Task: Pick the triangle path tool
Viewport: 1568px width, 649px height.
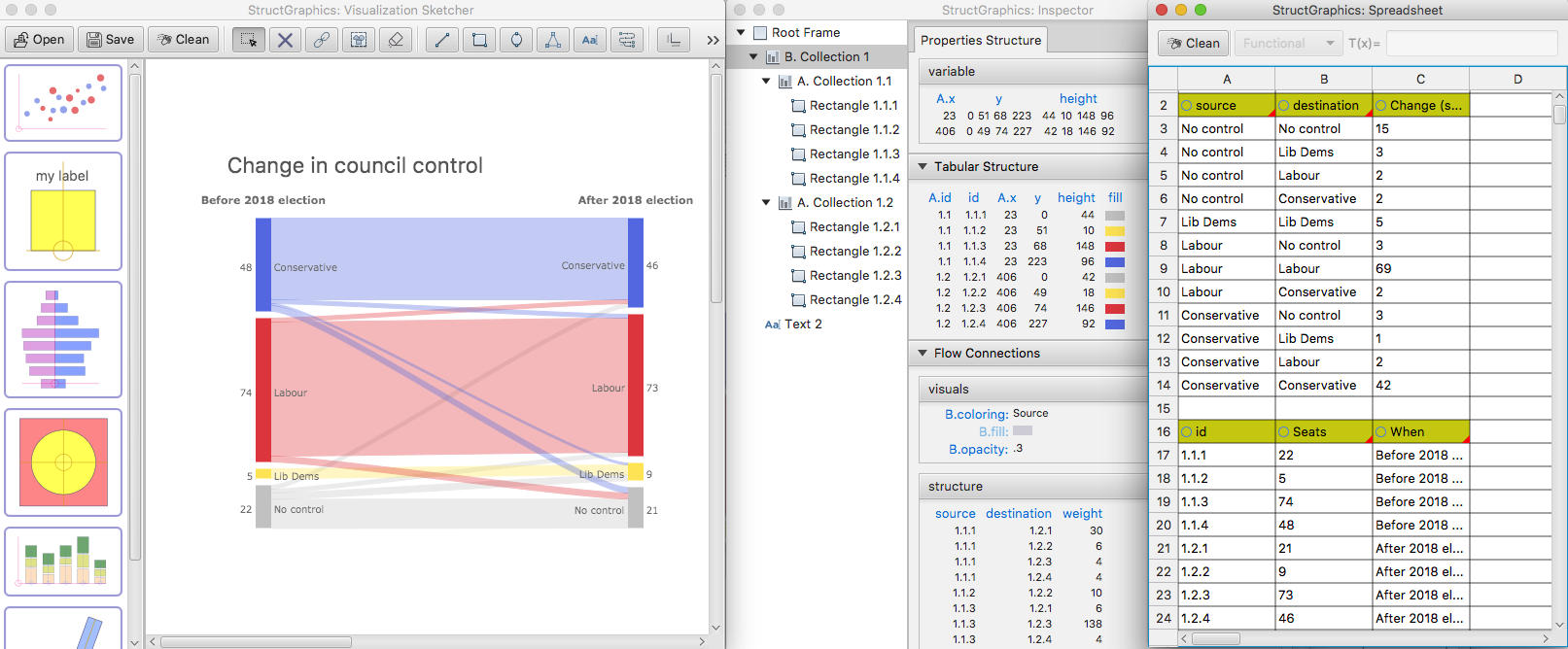Action: tap(552, 40)
